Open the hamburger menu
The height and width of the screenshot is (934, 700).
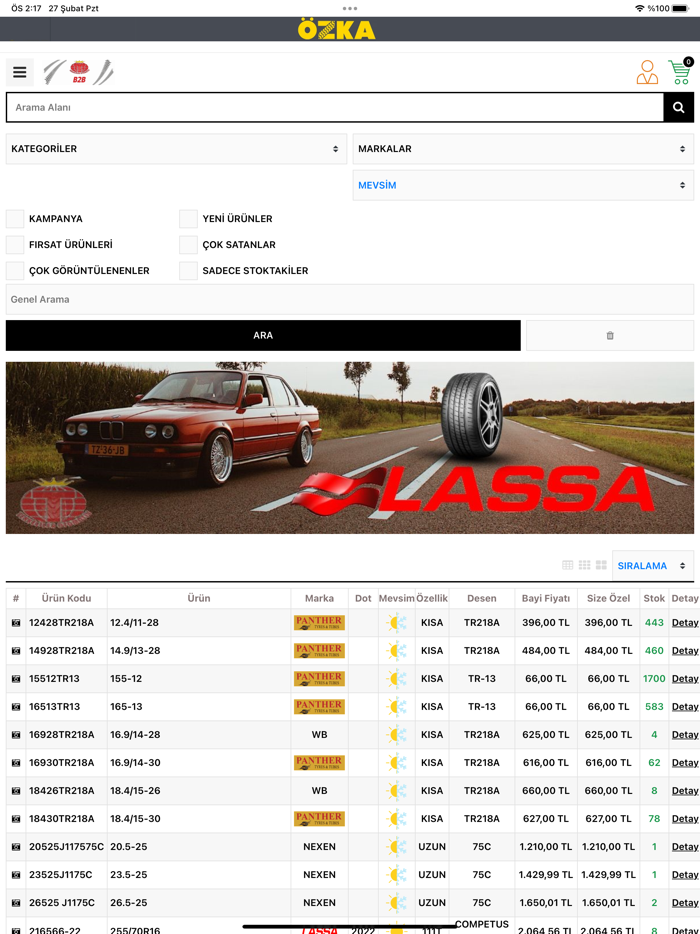coord(19,73)
